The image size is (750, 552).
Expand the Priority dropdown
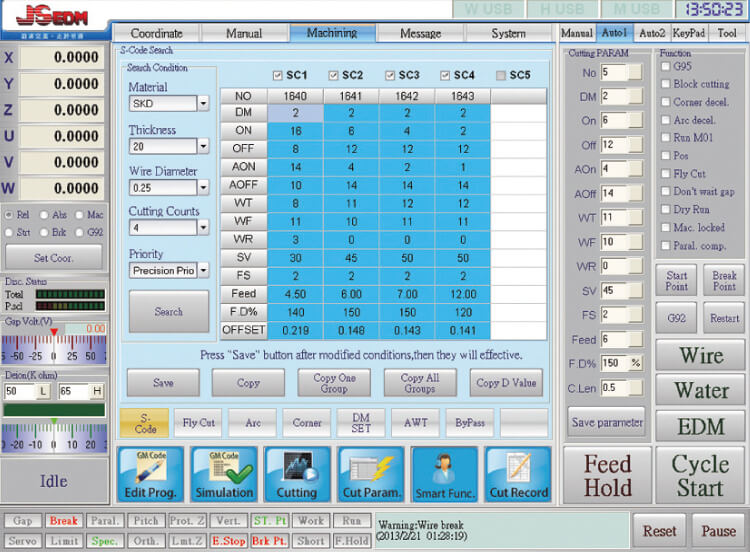point(203,270)
